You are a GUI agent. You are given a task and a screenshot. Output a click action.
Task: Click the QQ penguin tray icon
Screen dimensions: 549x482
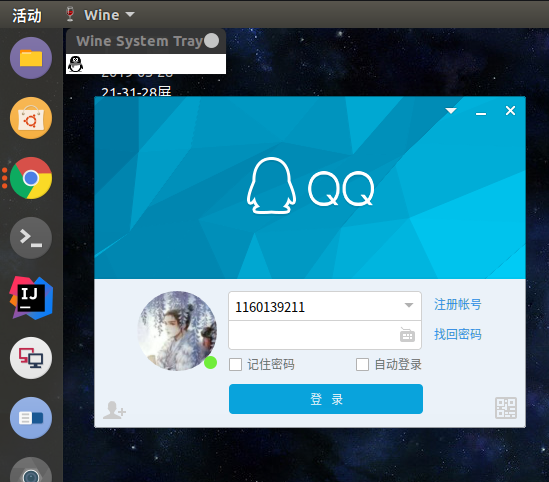pyautogui.click(x=75, y=64)
